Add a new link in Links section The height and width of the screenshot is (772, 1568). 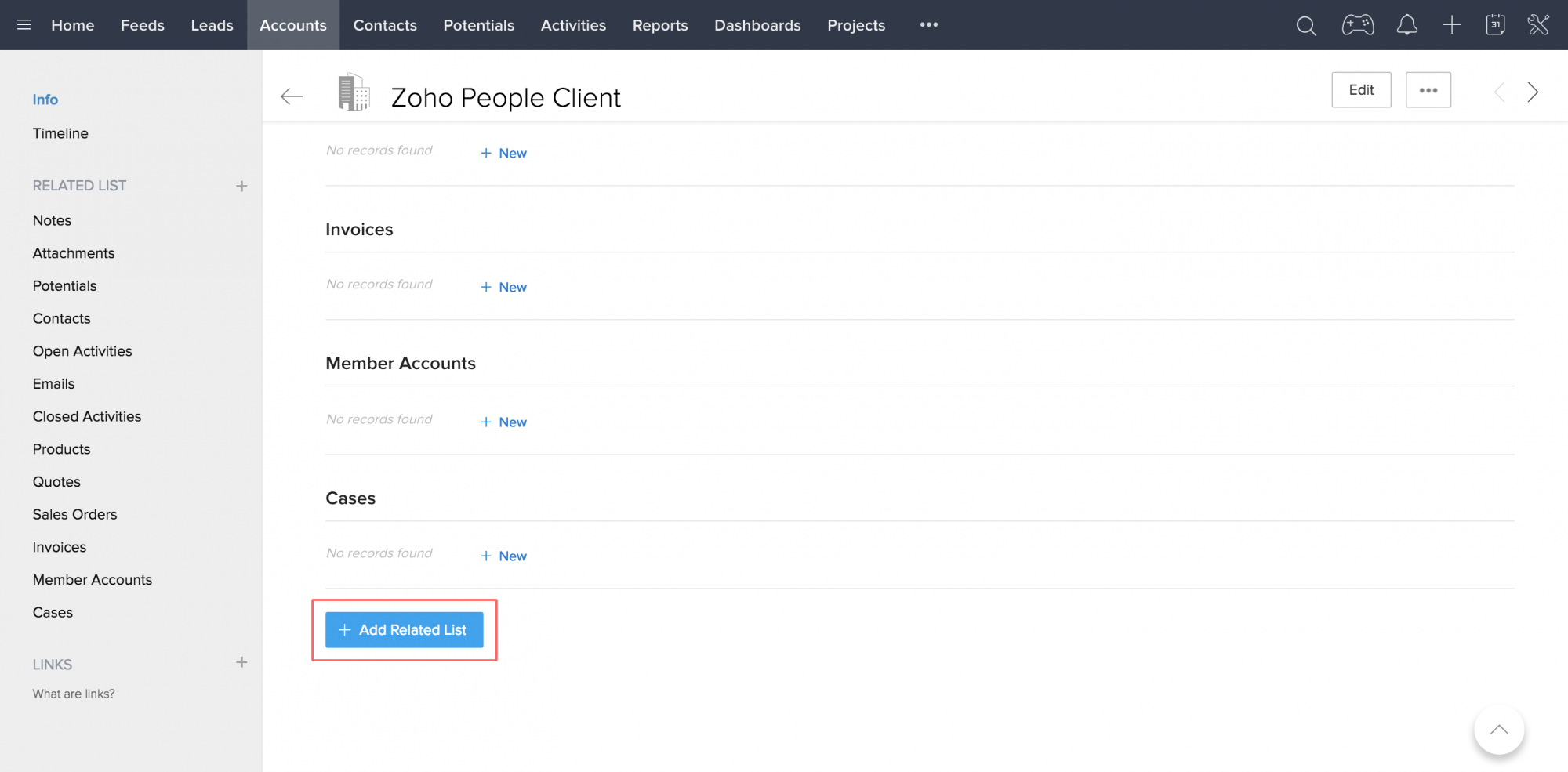pyautogui.click(x=241, y=663)
